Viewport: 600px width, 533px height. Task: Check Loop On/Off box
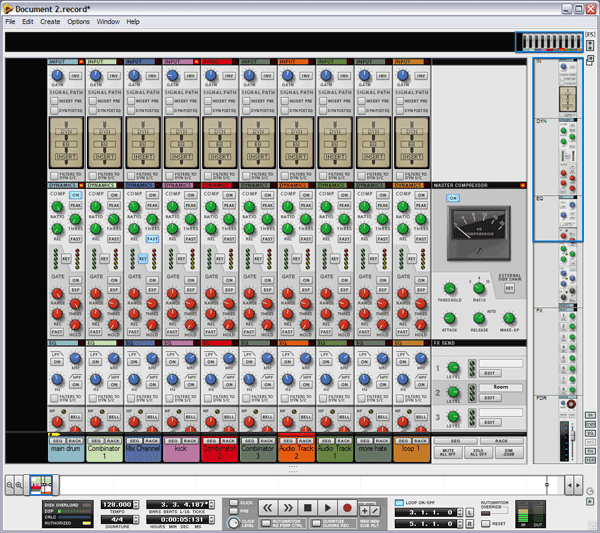pyautogui.click(x=397, y=501)
